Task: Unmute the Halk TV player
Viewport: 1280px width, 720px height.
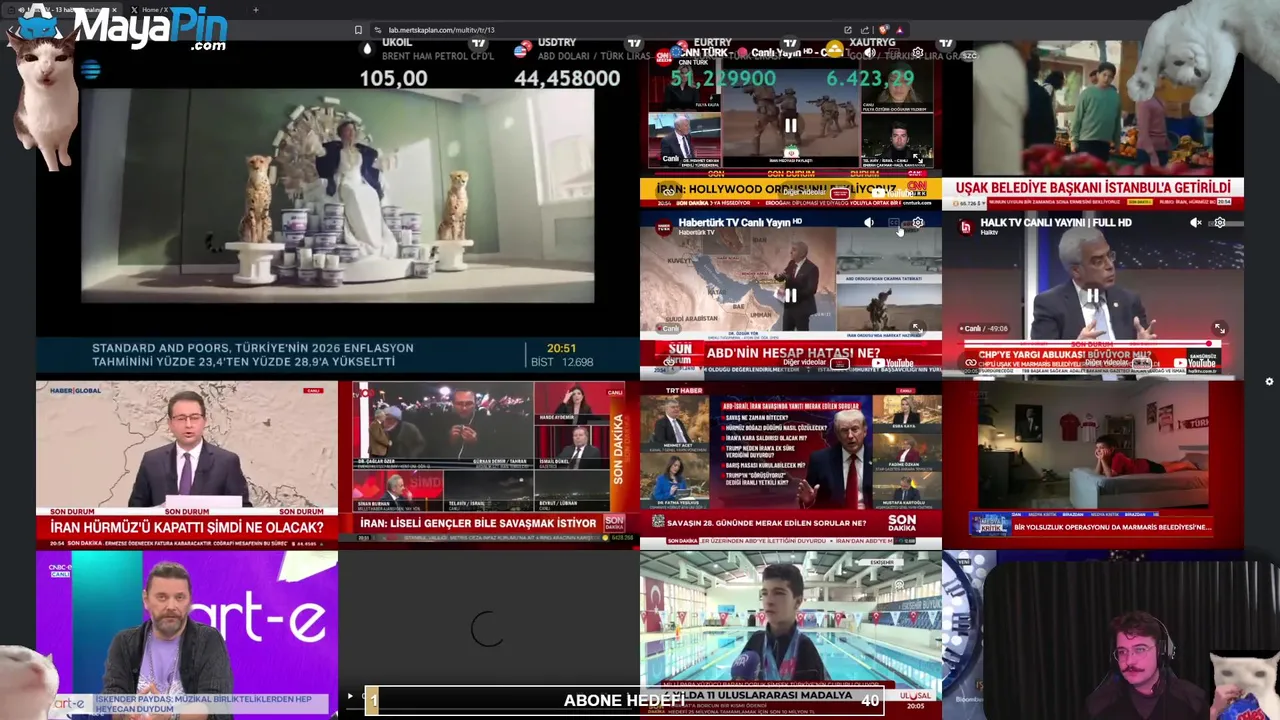Action: coord(1196,223)
